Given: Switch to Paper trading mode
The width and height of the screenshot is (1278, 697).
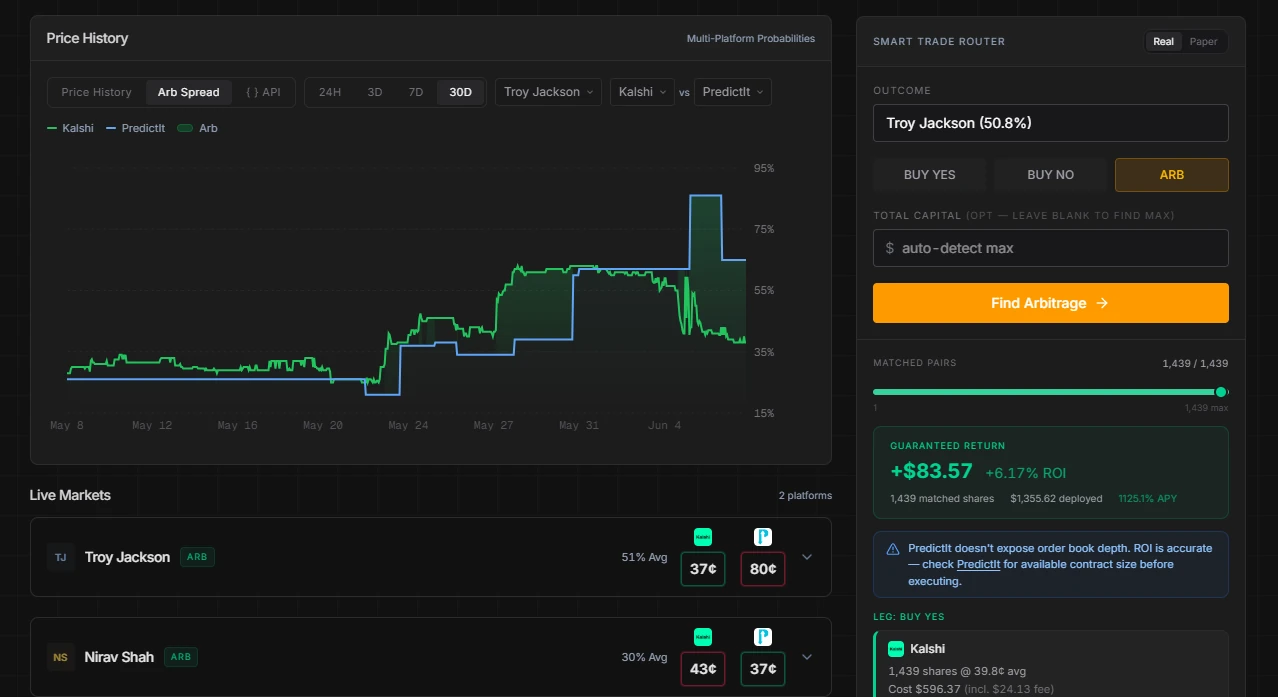Looking at the screenshot, I should (x=1204, y=42).
